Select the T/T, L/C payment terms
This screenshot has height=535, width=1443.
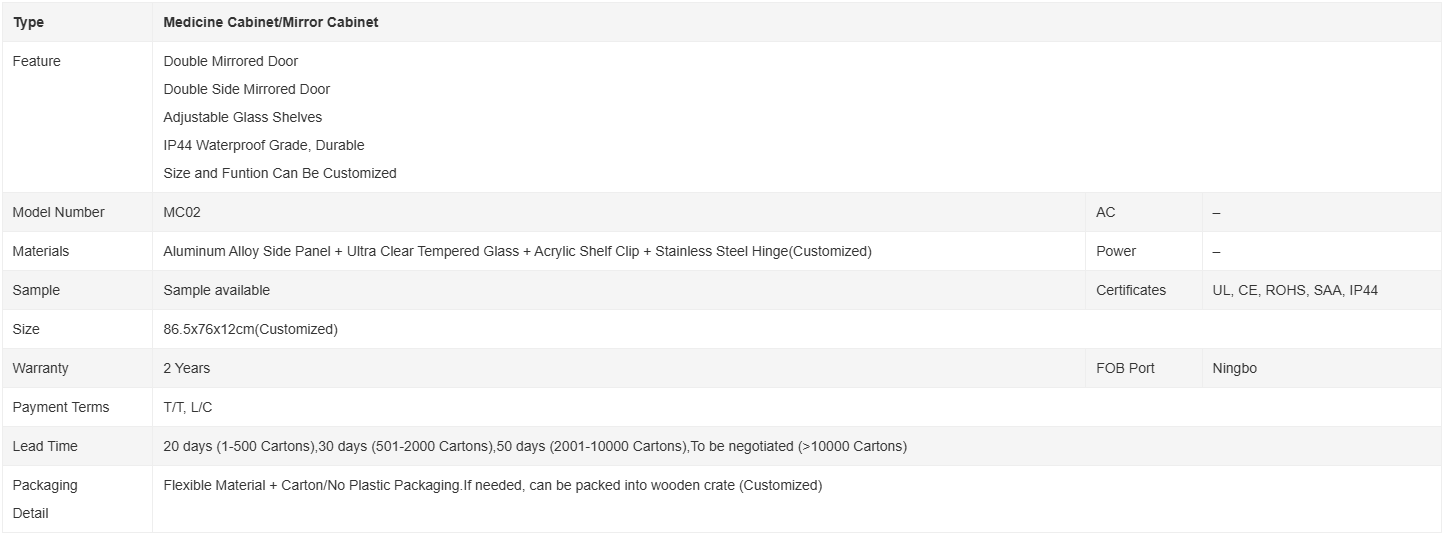pos(188,407)
